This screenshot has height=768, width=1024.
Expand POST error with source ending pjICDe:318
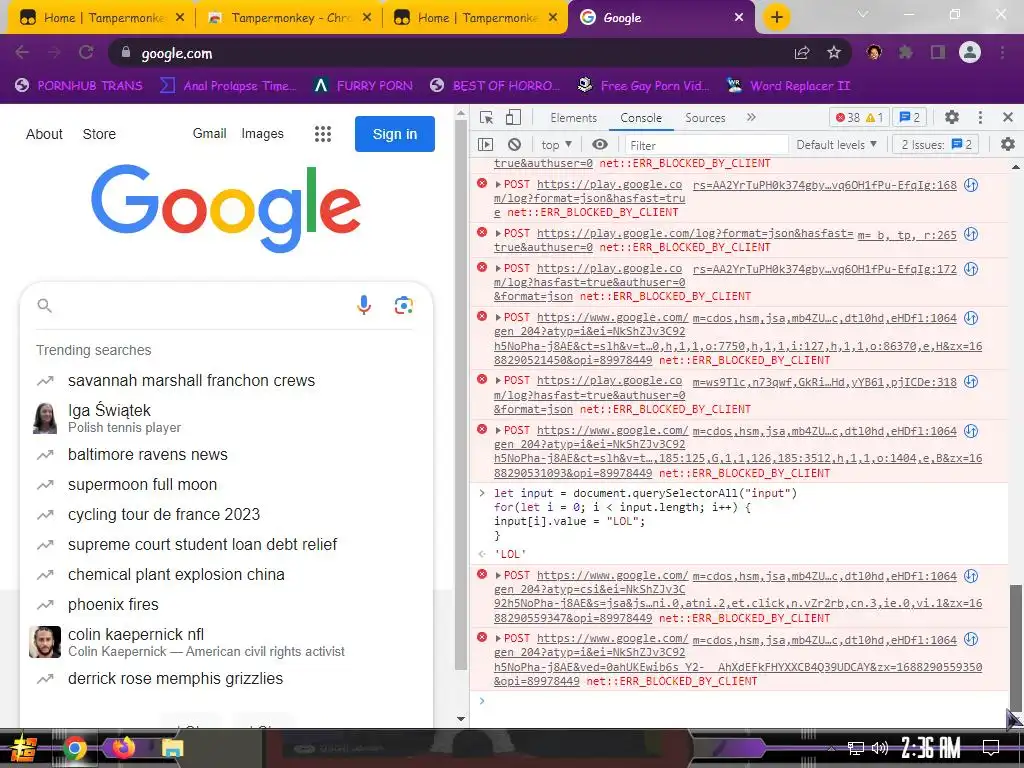point(498,381)
